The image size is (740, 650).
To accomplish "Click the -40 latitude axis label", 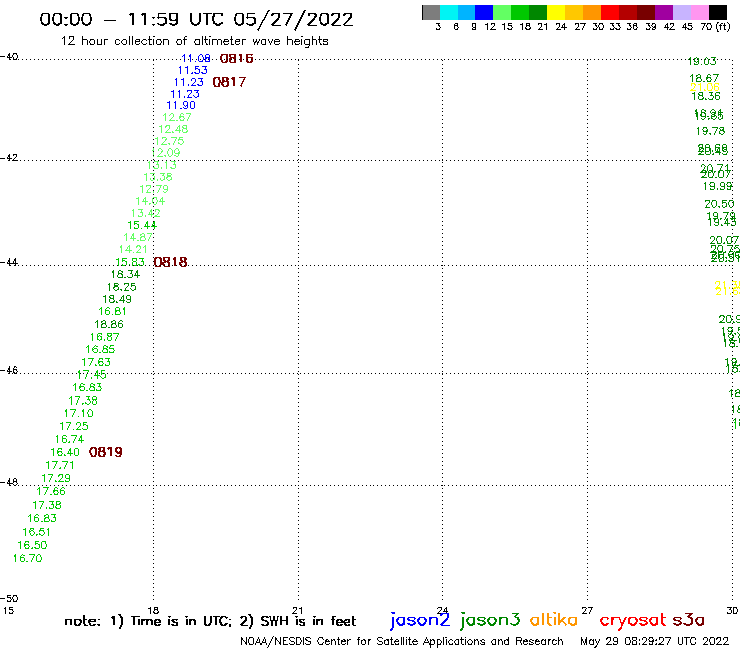I will [x=9, y=57].
